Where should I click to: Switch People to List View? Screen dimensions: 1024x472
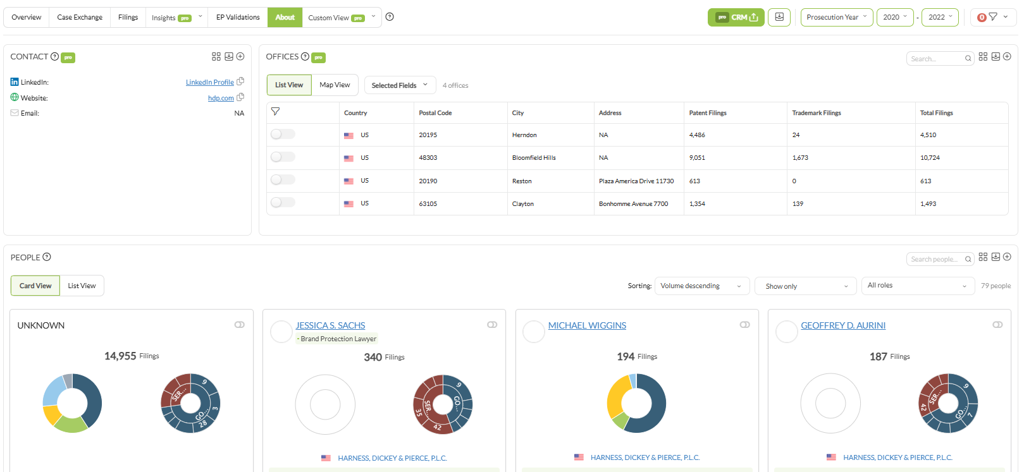[82, 285]
